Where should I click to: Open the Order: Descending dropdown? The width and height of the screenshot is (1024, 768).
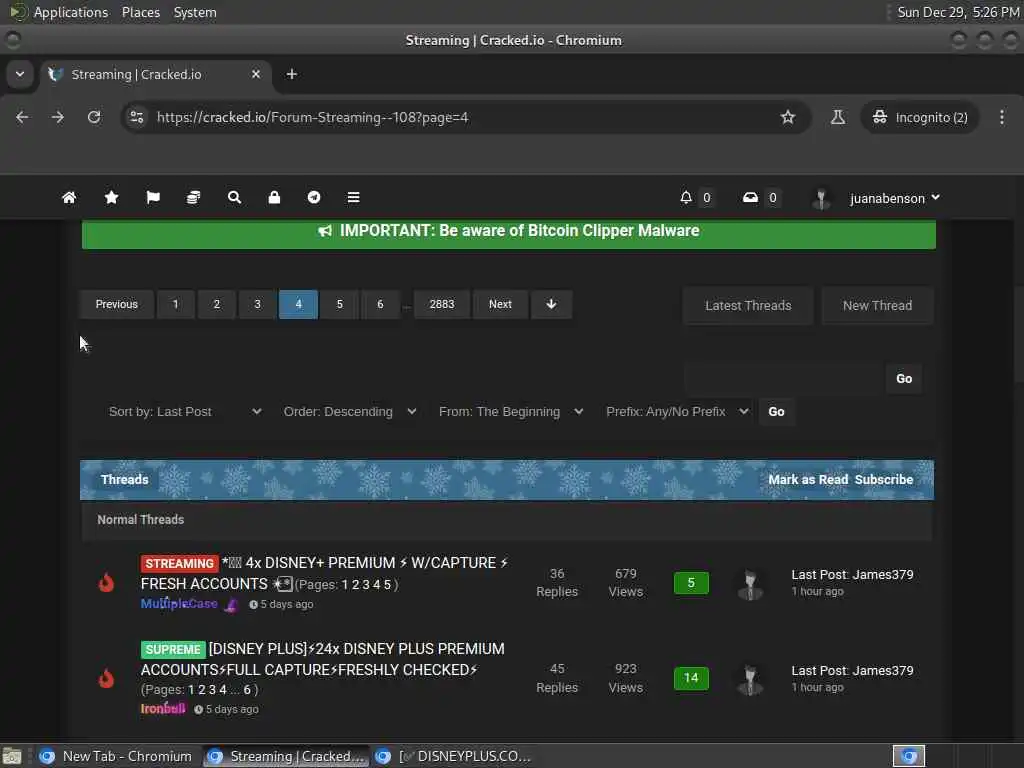tap(350, 411)
